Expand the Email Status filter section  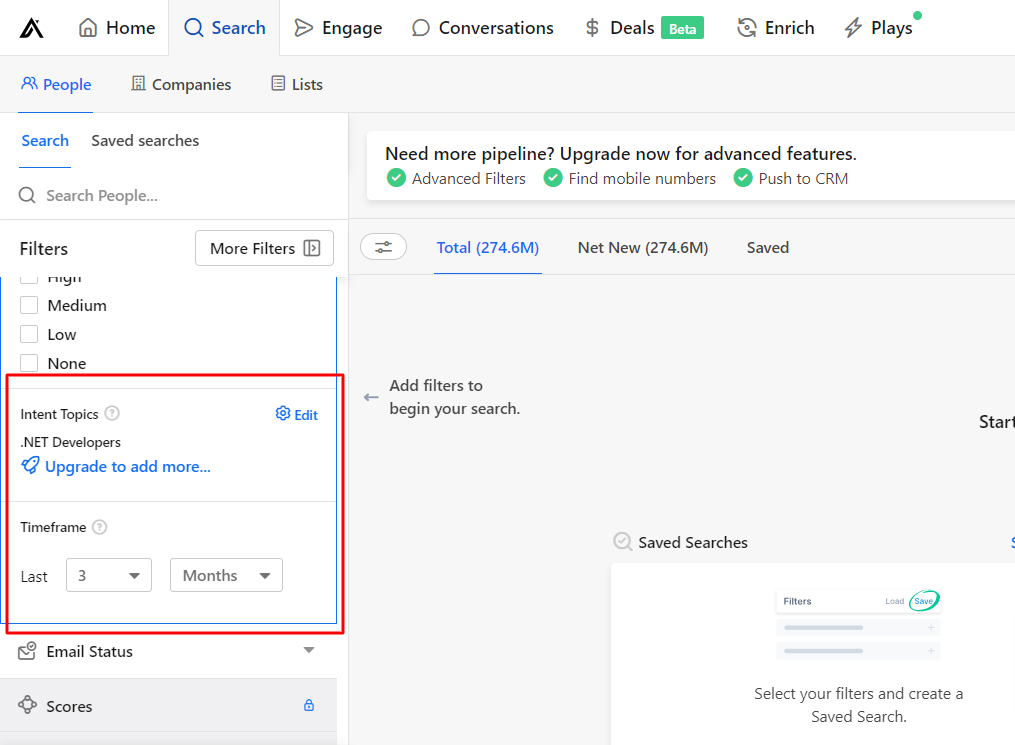pos(309,651)
